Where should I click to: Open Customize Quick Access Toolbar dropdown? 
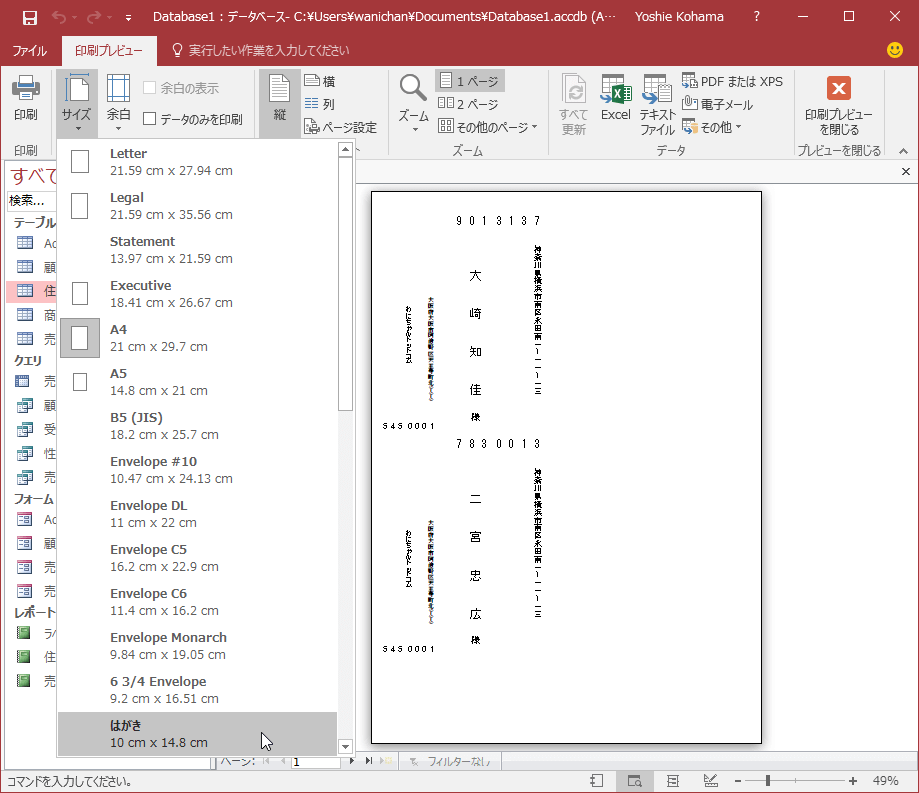[128, 18]
